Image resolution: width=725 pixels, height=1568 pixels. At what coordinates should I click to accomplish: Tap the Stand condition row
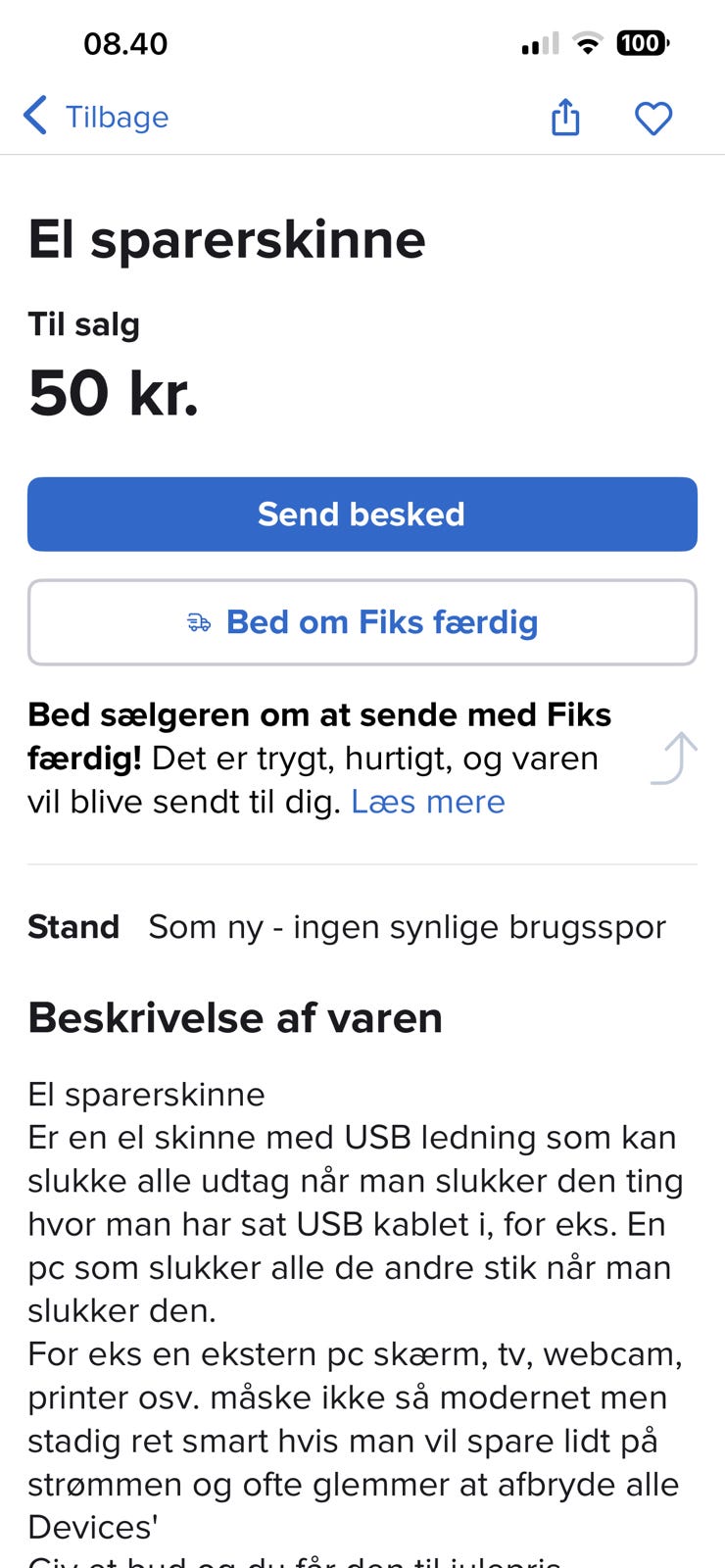[347, 927]
